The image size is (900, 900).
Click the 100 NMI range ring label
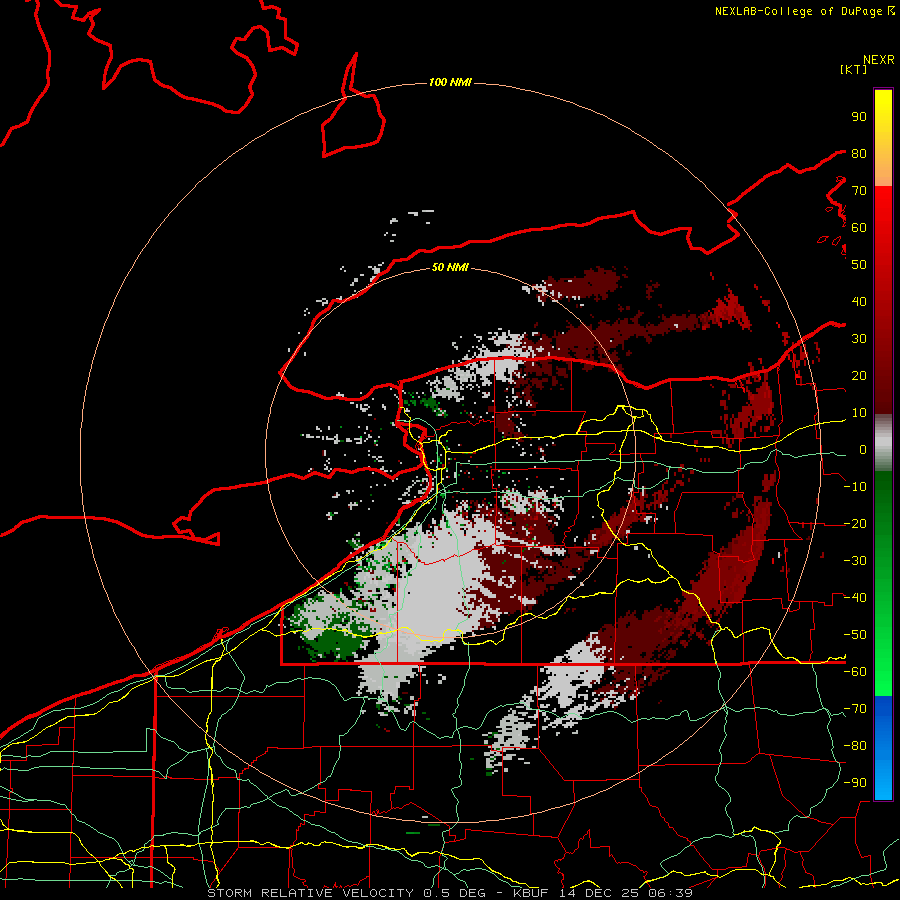pyautogui.click(x=450, y=83)
